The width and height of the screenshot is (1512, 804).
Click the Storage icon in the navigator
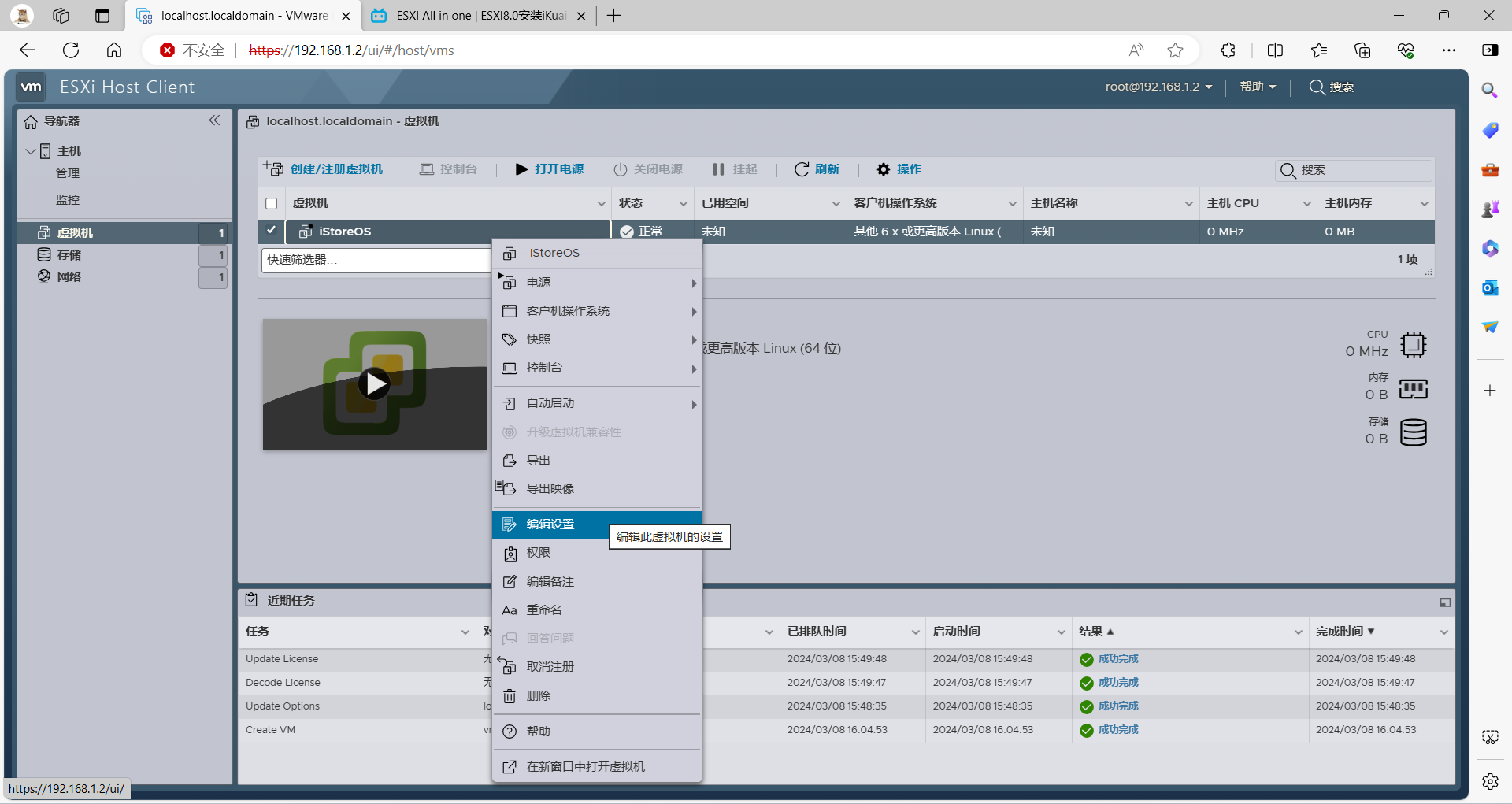tap(44, 254)
